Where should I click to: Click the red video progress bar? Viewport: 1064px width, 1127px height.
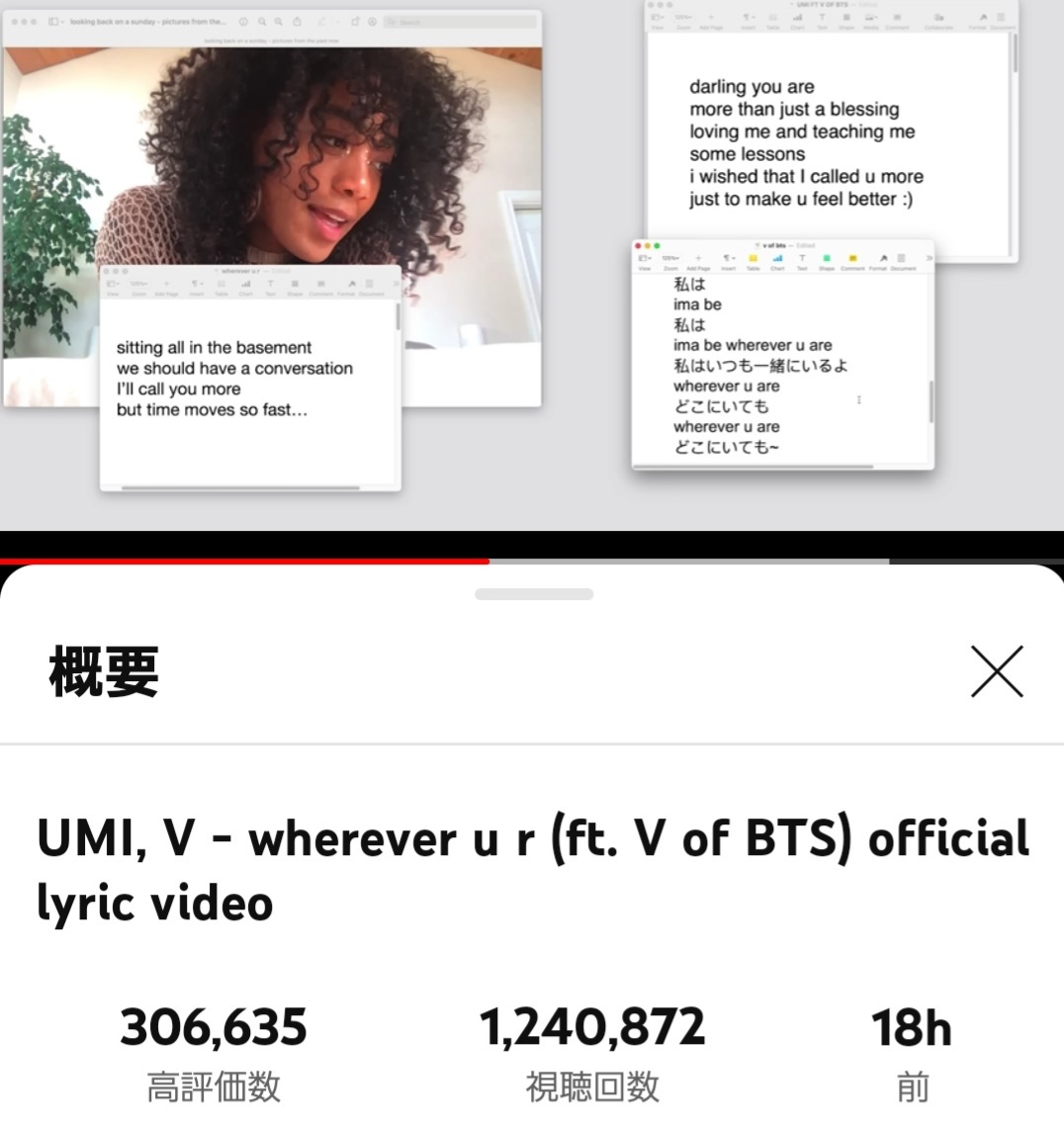pyautogui.click(x=244, y=561)
